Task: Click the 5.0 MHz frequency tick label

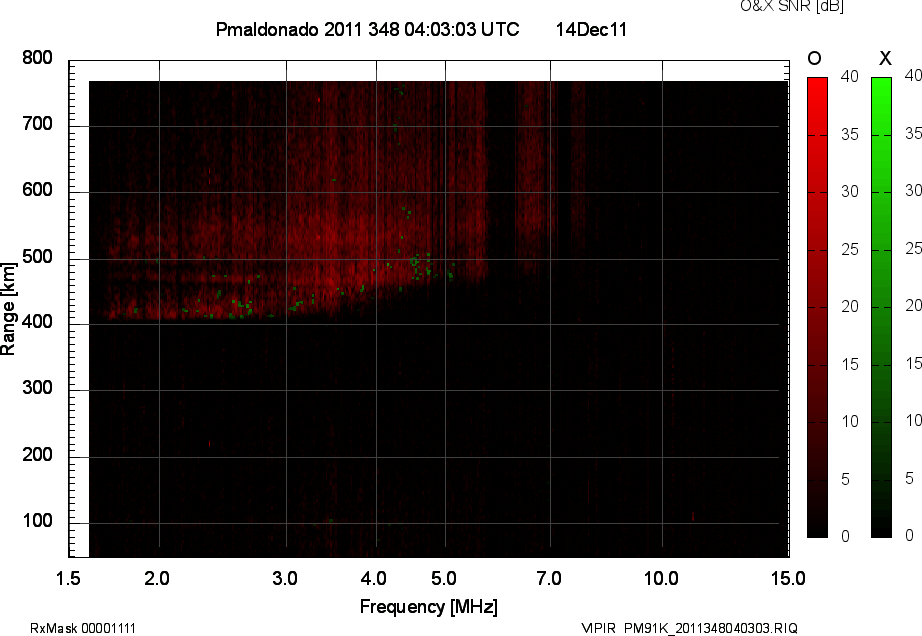Action: pyautogui.click(x=443, y=578)
